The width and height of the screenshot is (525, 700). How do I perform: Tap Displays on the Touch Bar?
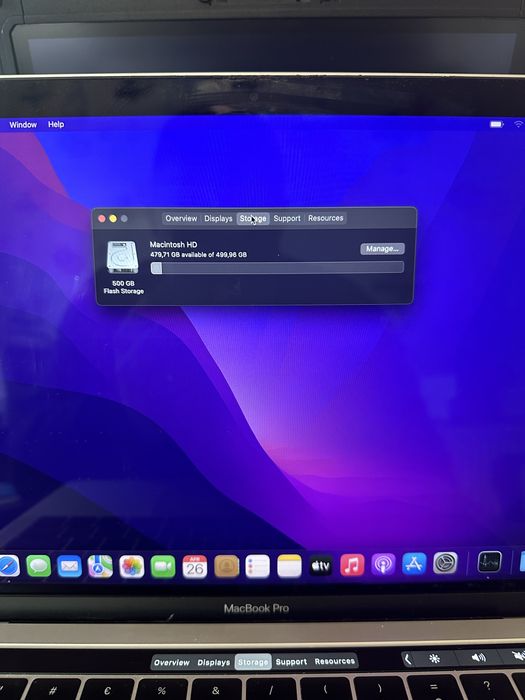tap(213, 662)
